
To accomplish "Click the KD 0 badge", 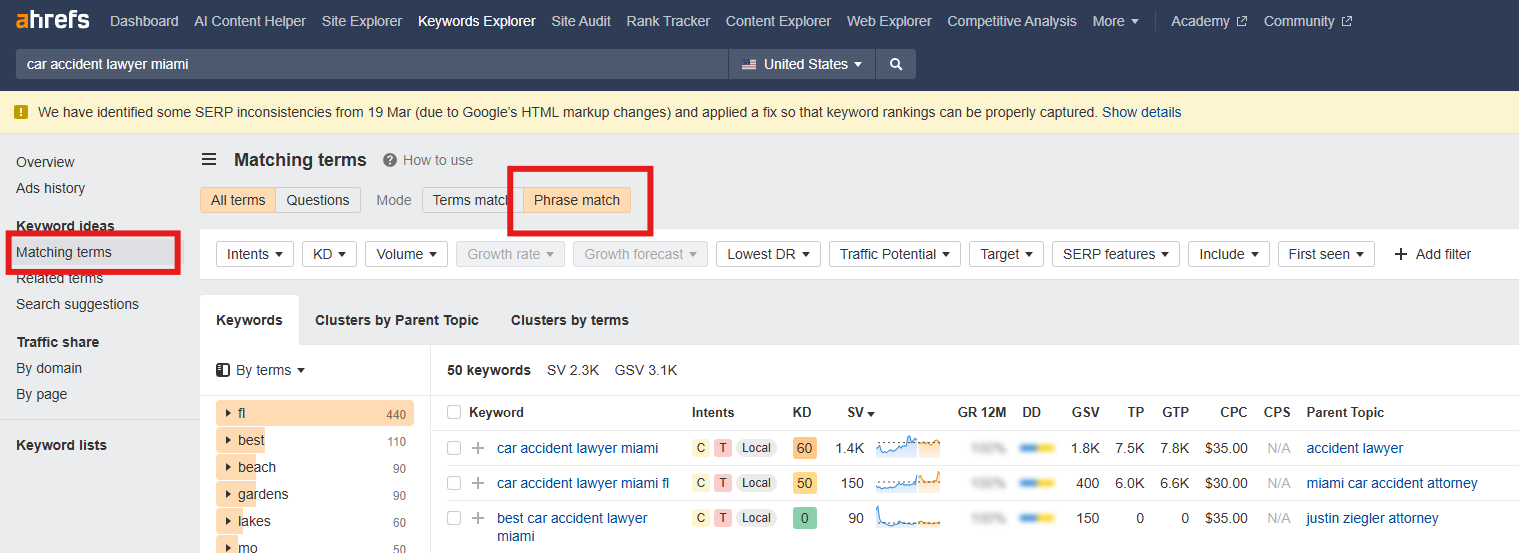I will tap(804, 518).
